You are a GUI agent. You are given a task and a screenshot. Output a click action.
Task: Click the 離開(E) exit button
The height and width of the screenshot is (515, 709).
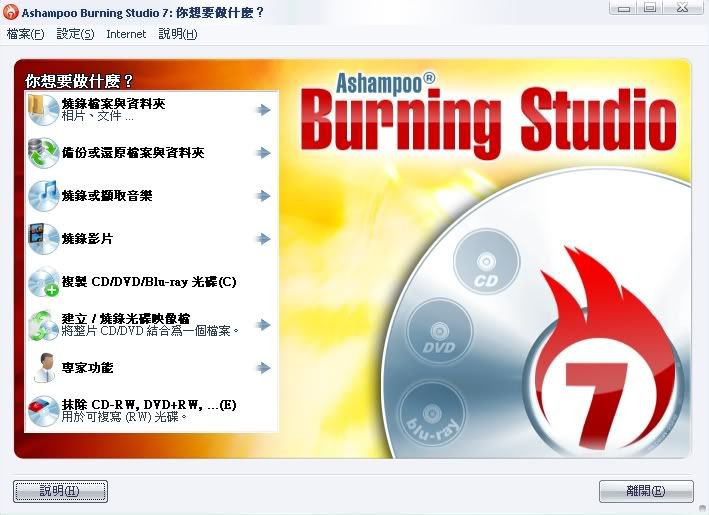coord(646,491)
